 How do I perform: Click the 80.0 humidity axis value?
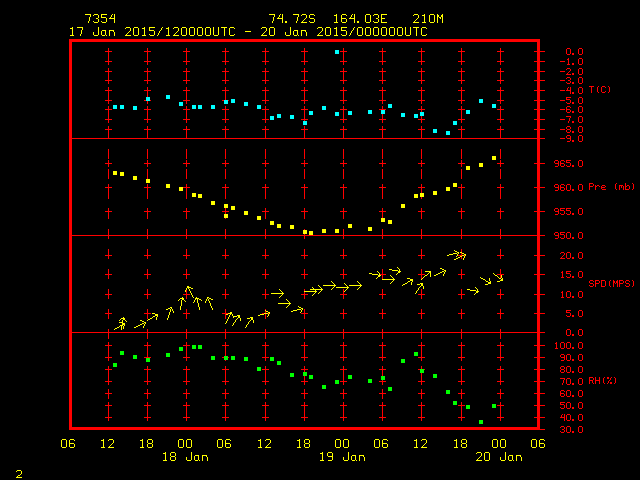pos(571,370)
